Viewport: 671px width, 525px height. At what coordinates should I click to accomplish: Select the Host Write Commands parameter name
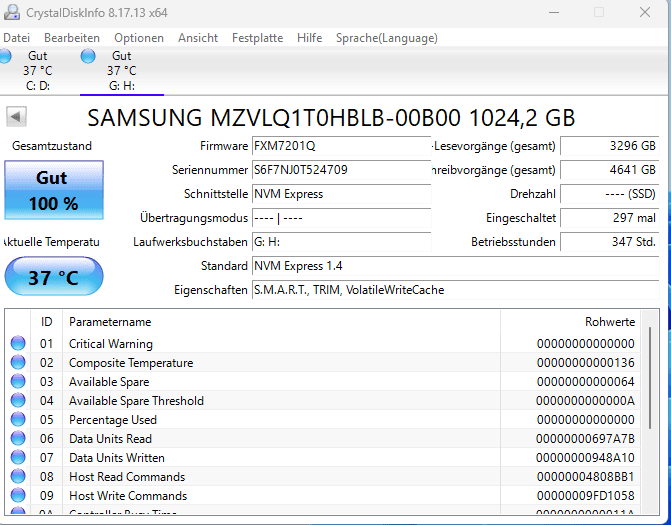(x=128, y=495)
